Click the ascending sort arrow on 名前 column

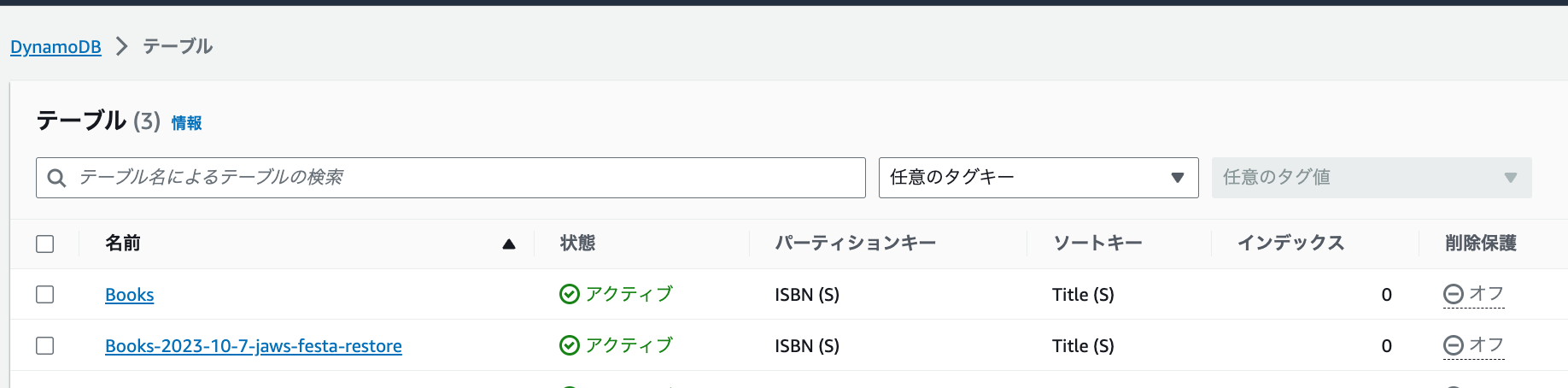point(509,244)
